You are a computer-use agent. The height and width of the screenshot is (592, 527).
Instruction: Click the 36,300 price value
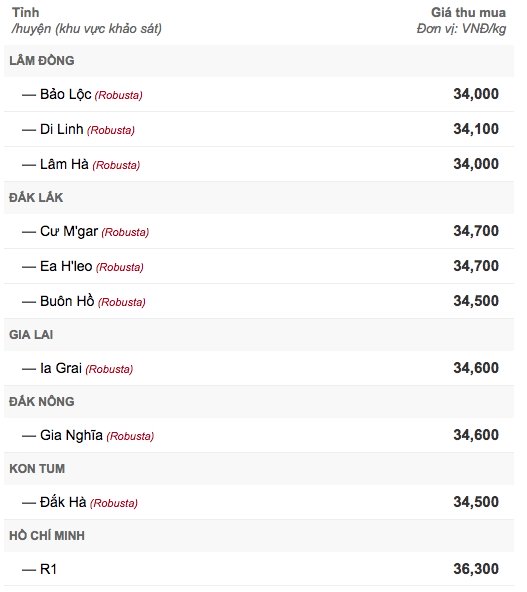[x=476, y=569]
